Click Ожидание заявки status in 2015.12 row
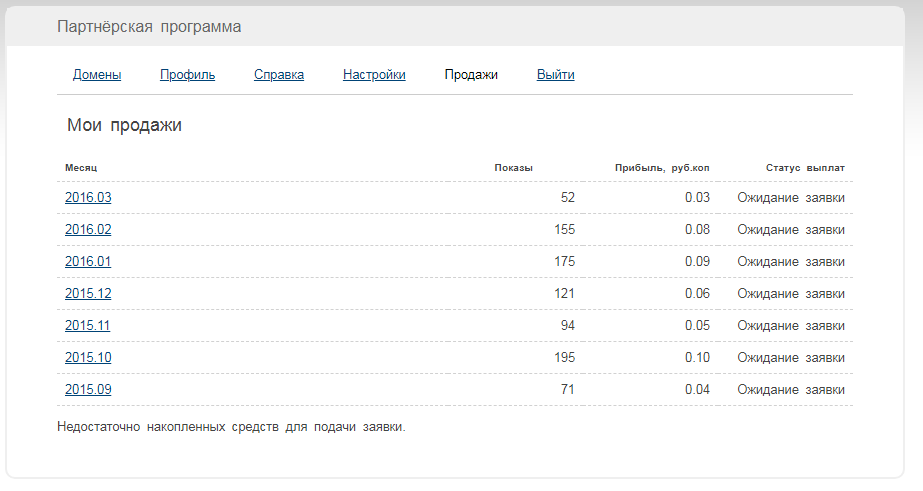Viewport: 923px width, 491px height. pyautogui.click(x=791, y=294)
